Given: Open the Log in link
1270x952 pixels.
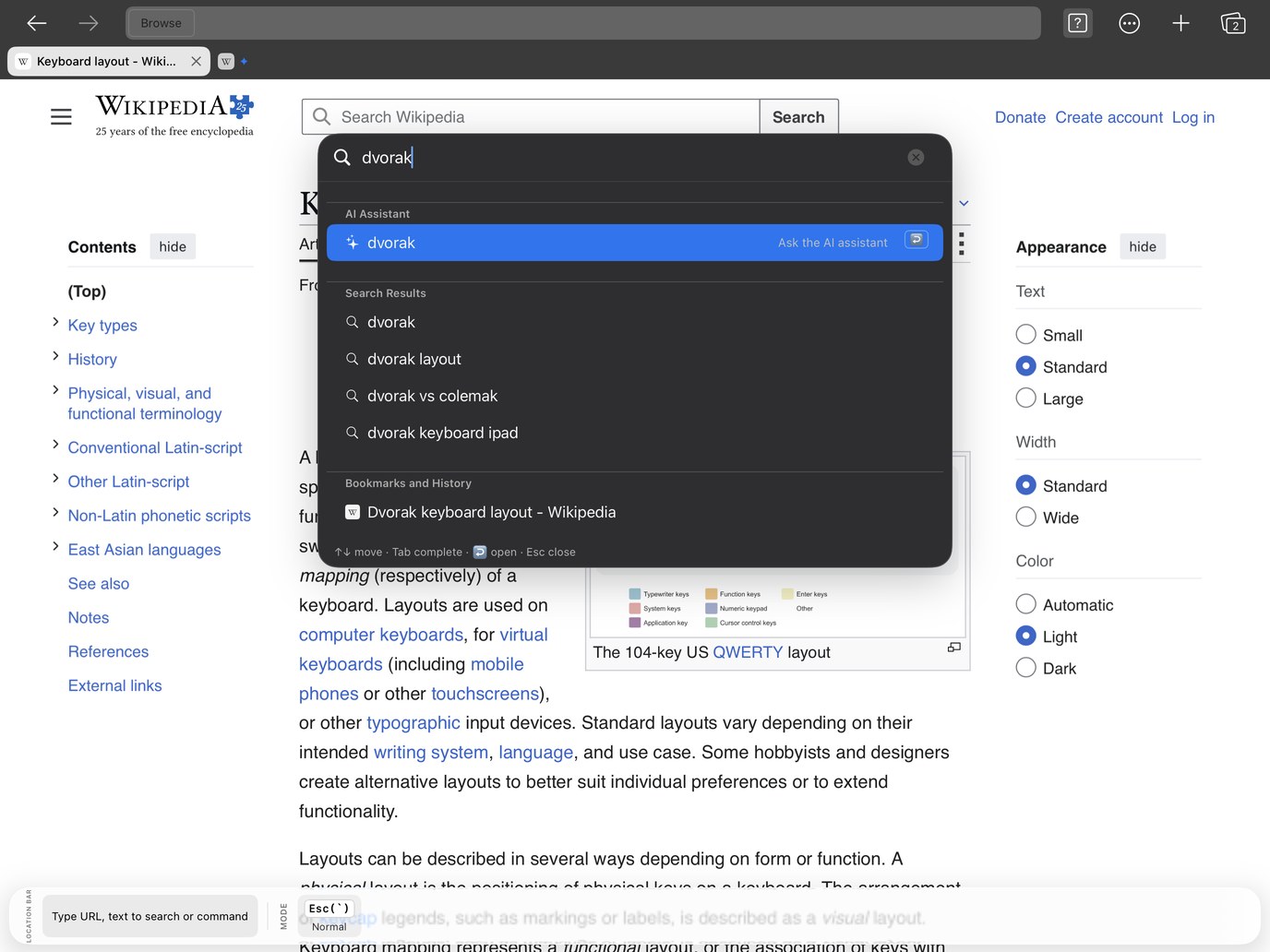Looking at the screenshot, I should point(1192,117).
